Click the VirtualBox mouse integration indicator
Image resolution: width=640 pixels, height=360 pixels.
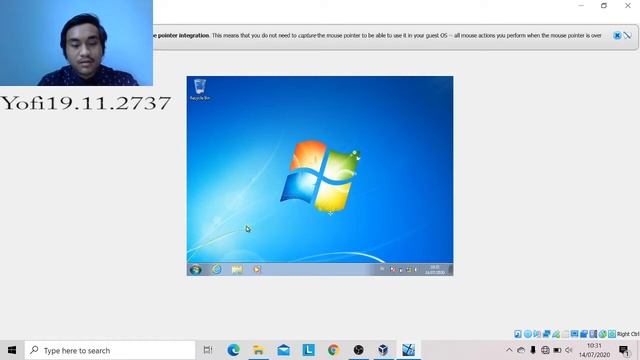pyautogui.click(x=602, y=334)
